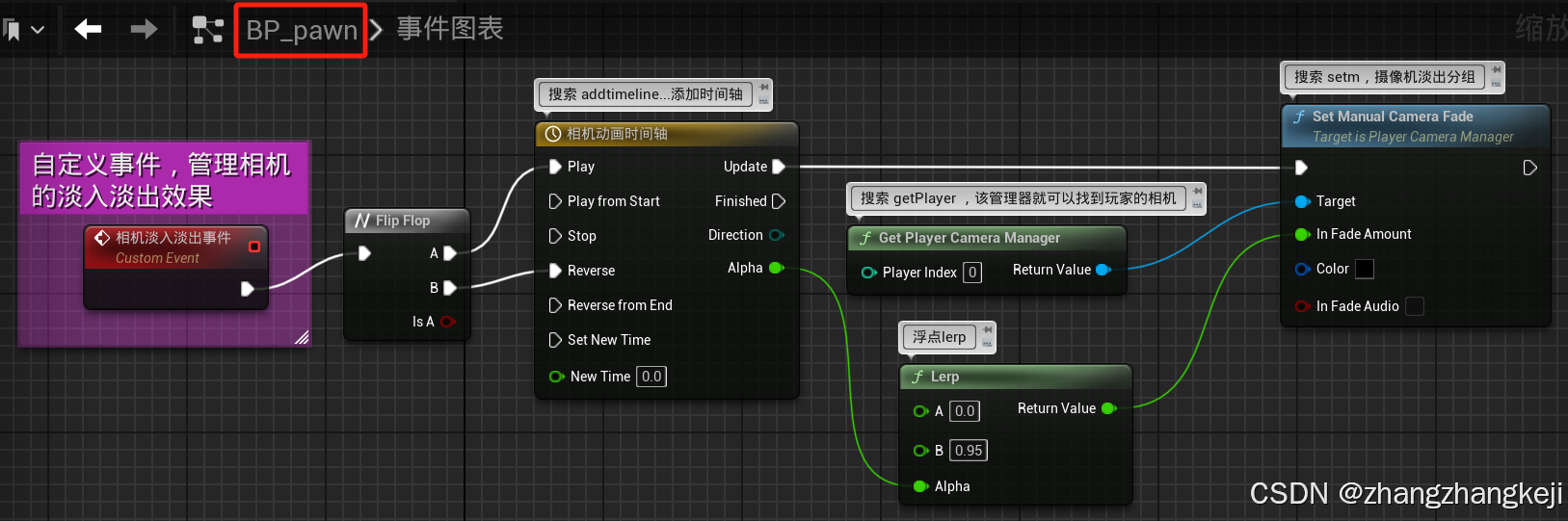The width and height of the screenshot is (1568, 521).
Task: Click the Target input pin
Action: click(1302, 201)
